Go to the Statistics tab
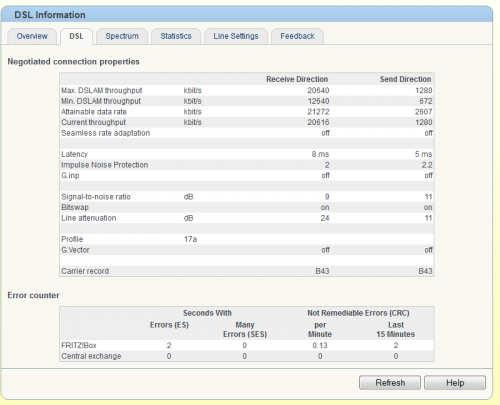 (x=176, y=36)
